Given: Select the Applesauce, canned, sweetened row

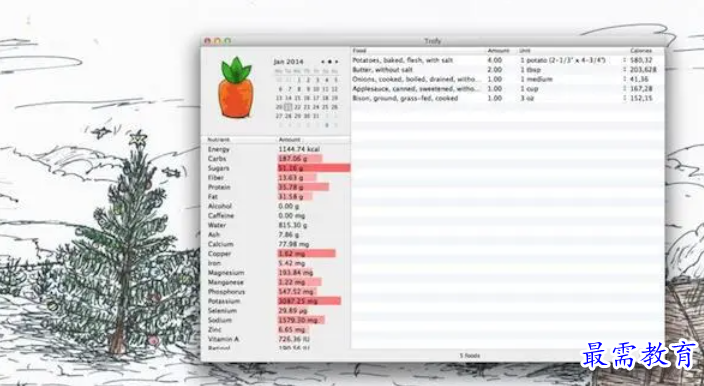Looking at the screenshot, I should tap(507, 89).
